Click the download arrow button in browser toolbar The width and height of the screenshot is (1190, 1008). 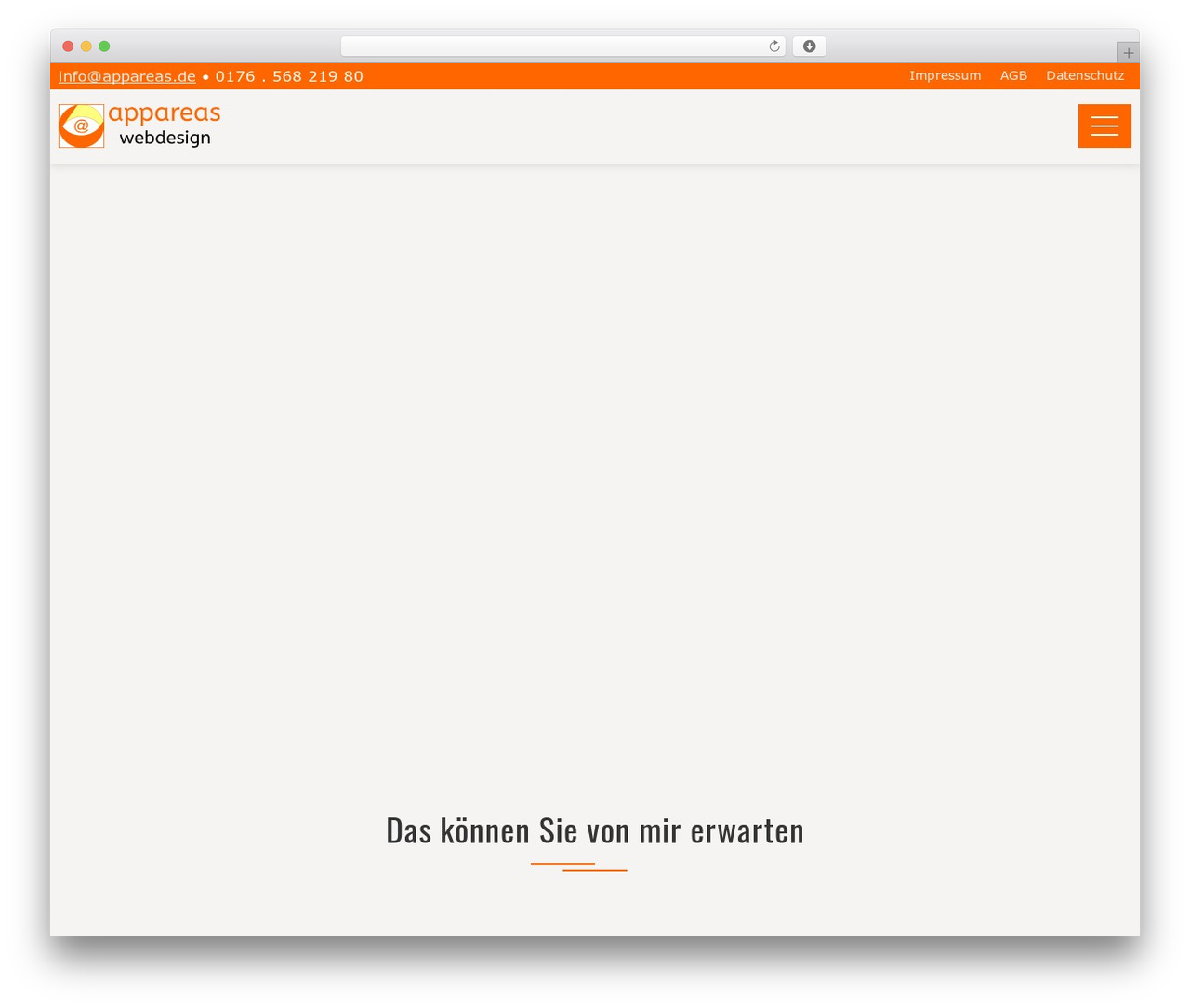point(810,46)
